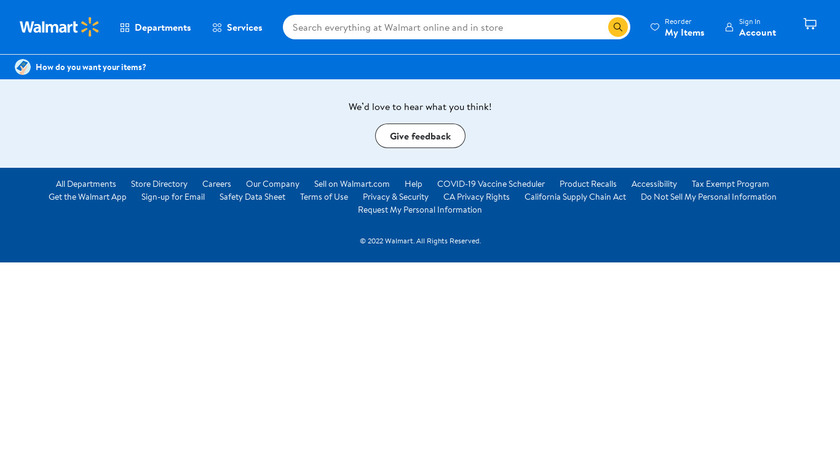Screen dimensions: 840x472
Task: Click the Give feedback button
Action: pos(420,136)
